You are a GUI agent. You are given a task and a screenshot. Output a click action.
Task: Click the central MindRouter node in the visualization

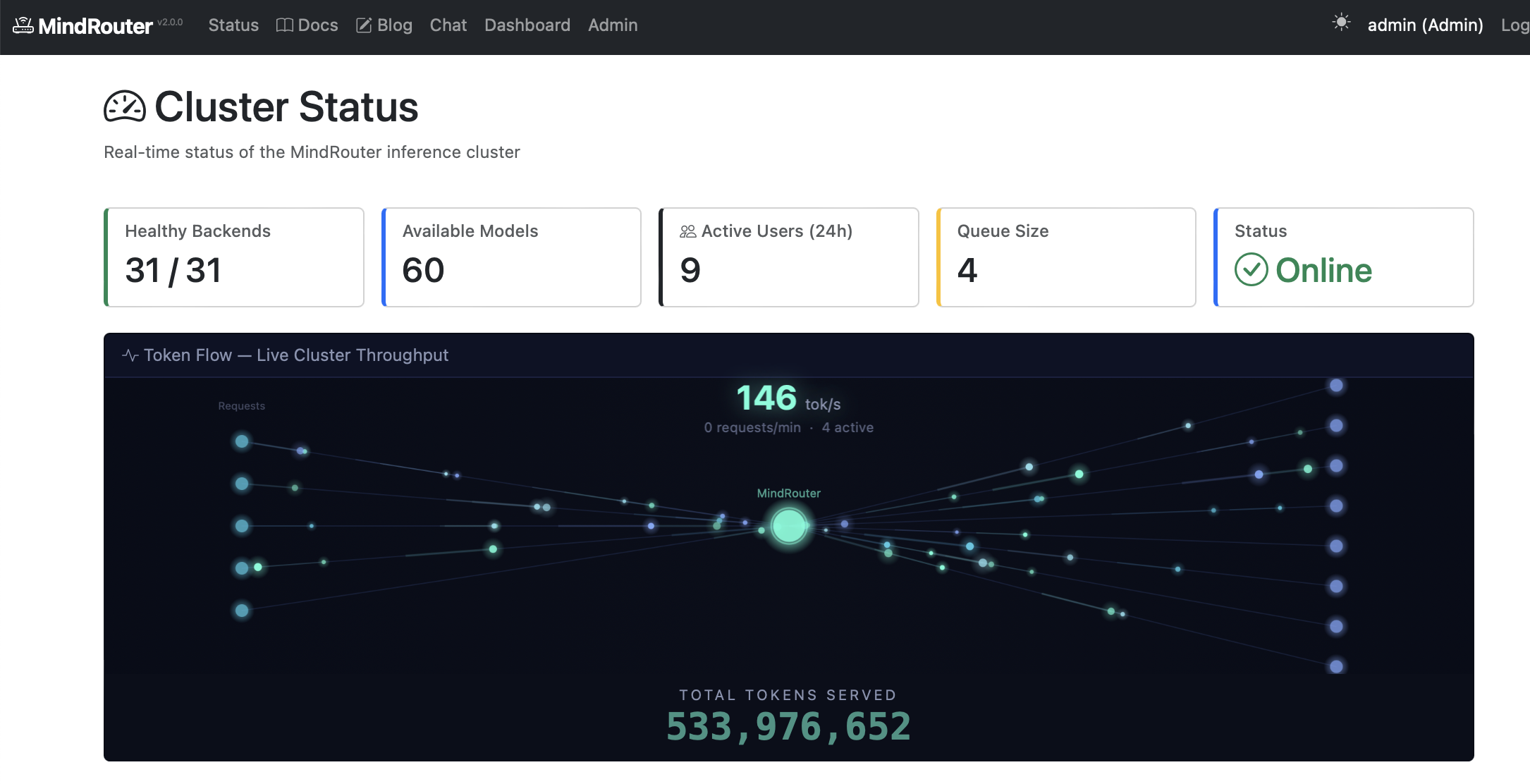(788, 525)
